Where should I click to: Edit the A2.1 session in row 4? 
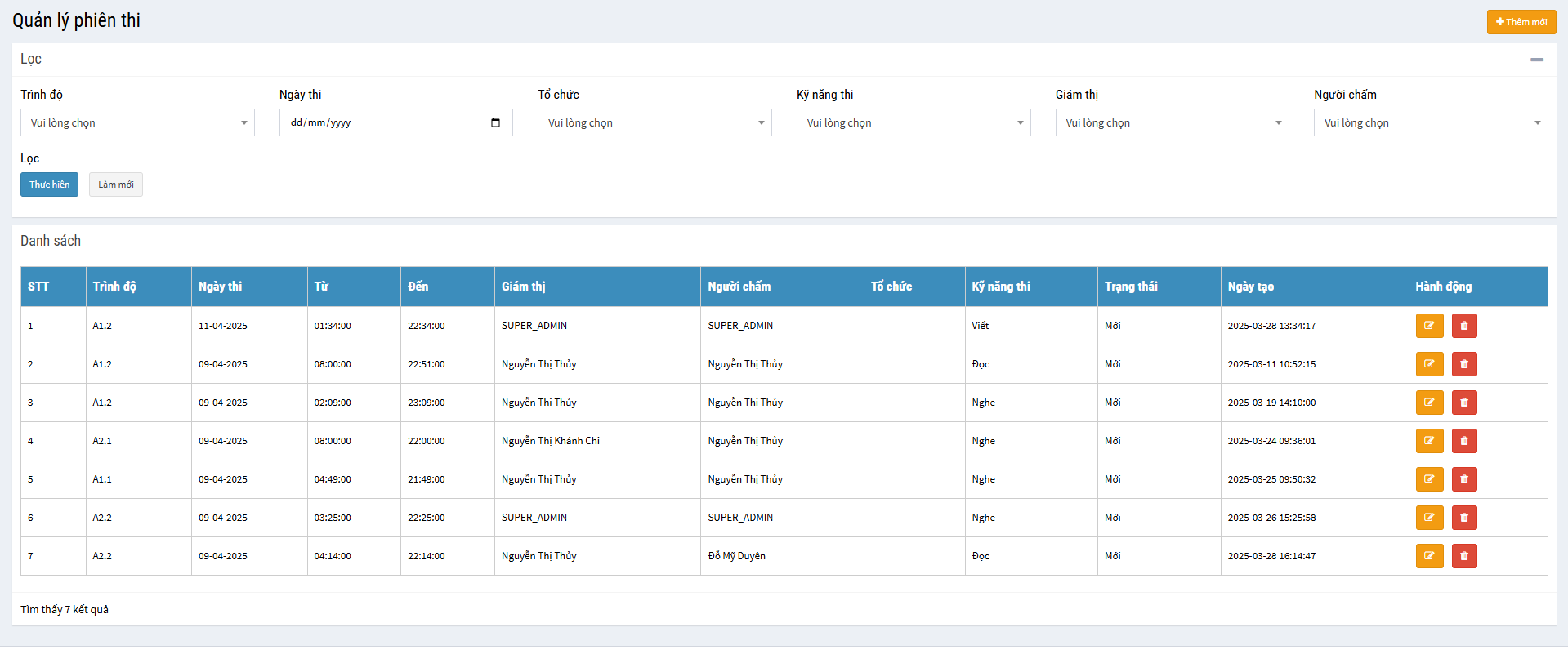pyautogui.click(x=1429, y=441)
